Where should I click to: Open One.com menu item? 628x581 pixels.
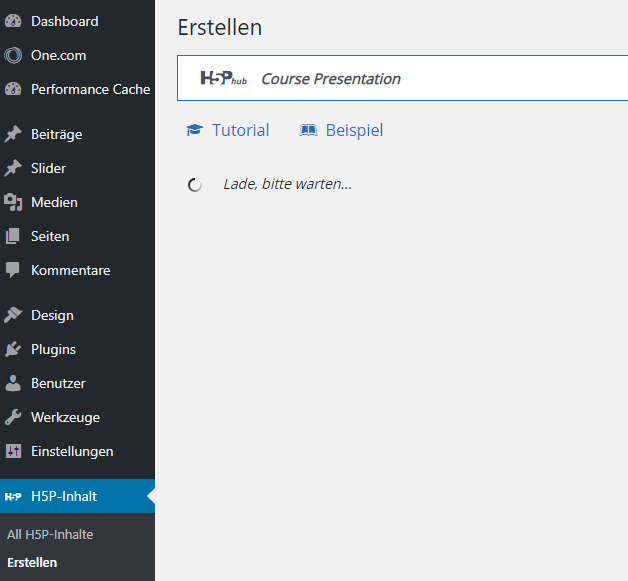click(77, 55)
